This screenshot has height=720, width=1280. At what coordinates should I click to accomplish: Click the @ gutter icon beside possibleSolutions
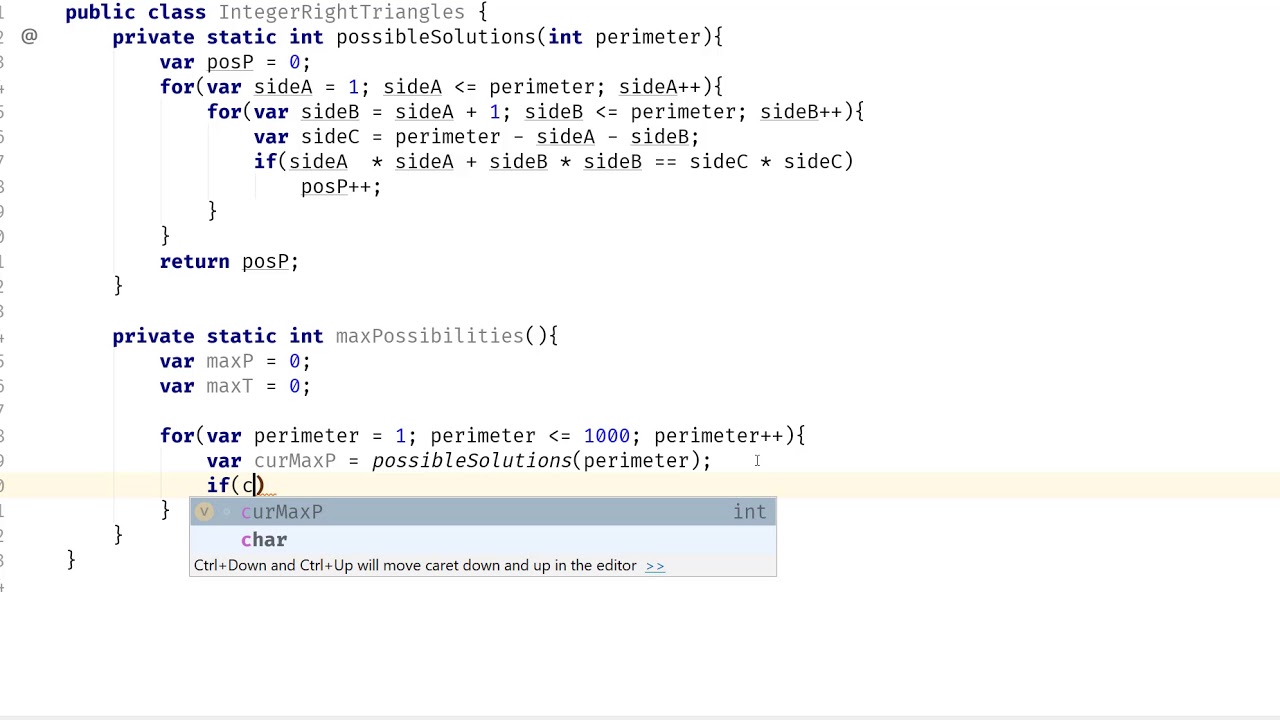29,37
